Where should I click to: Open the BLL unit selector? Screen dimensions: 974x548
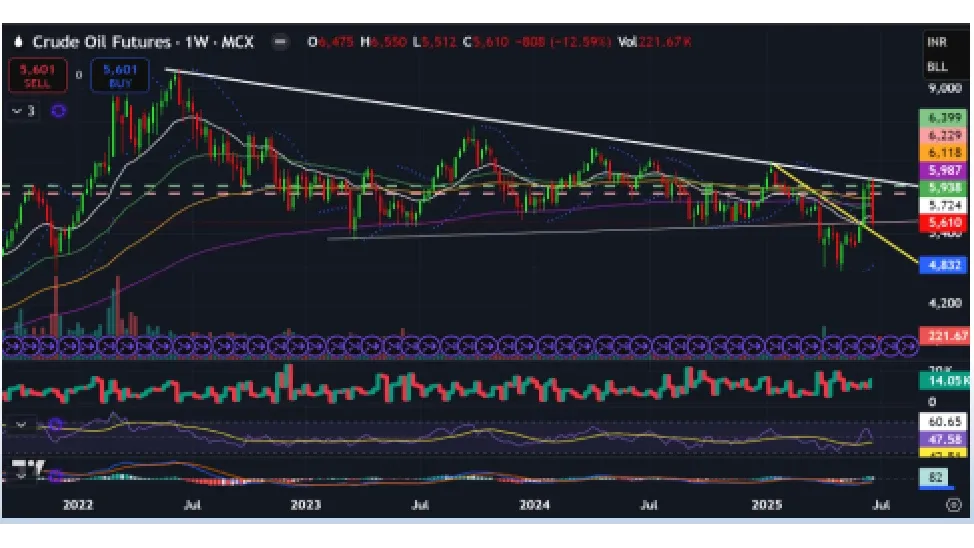tap(937, 66)
